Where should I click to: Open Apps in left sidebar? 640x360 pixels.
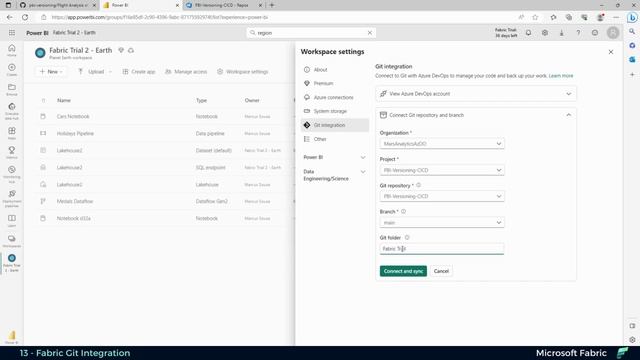[x=12, y=133]
